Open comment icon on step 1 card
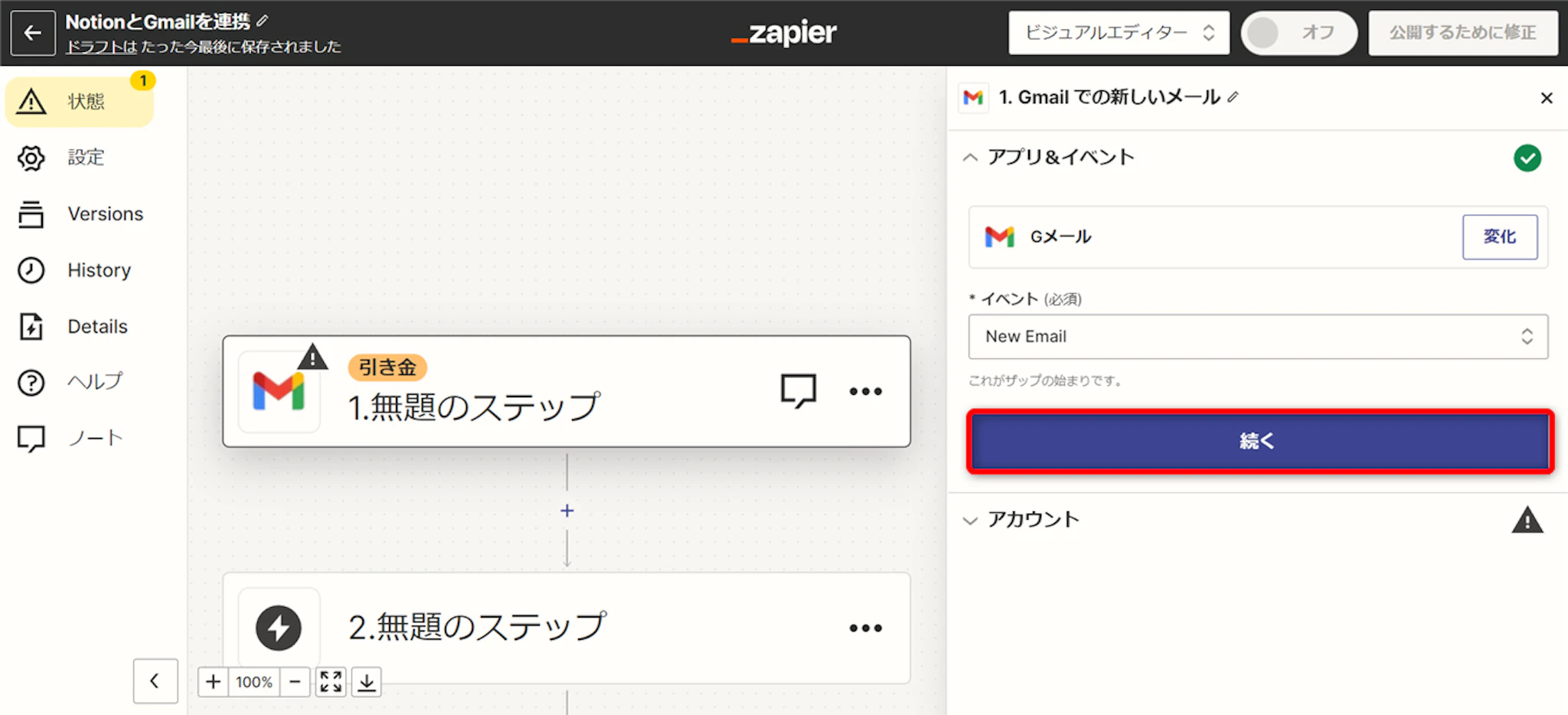The image size is (1568, 715). tap(798, 391)
